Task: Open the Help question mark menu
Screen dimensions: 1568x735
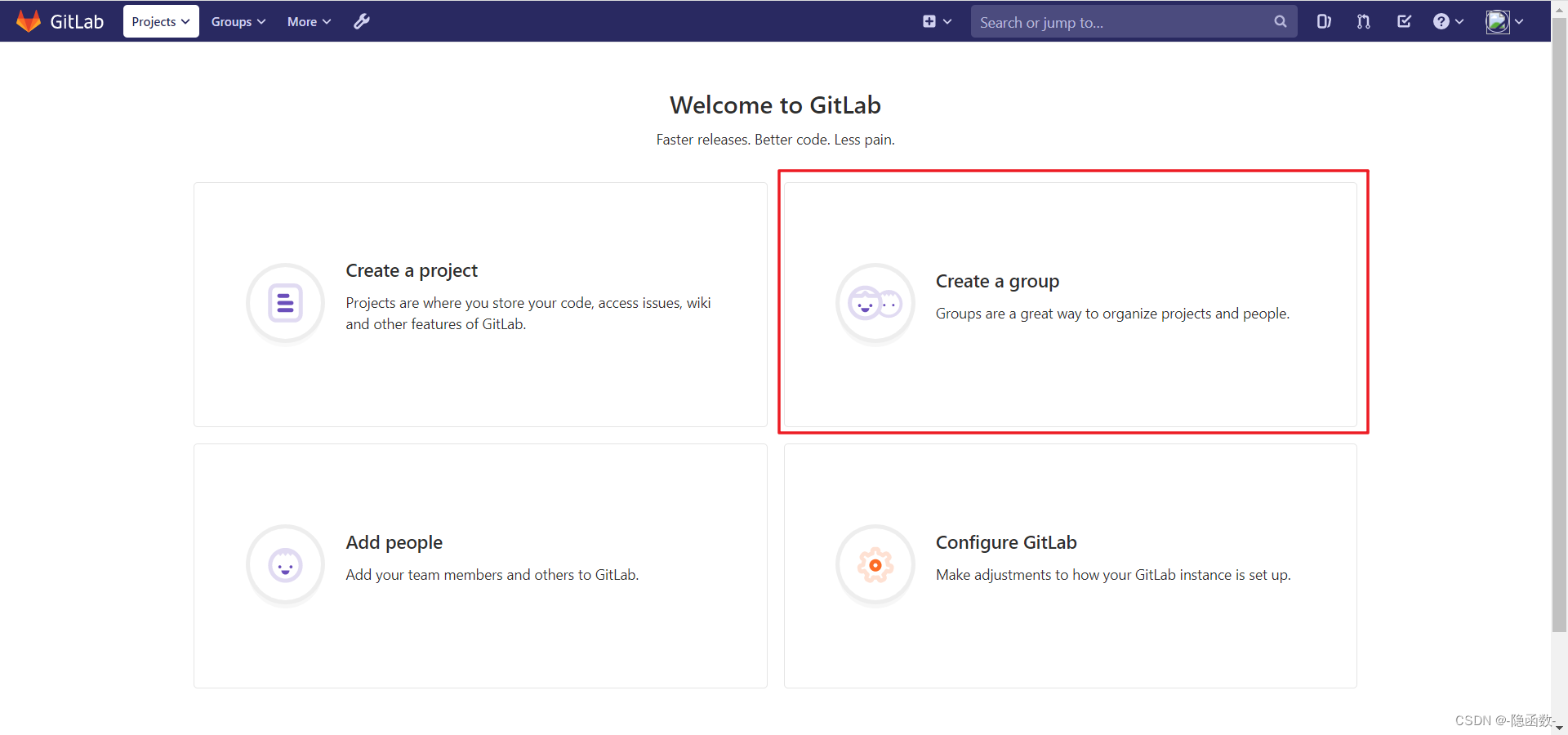Action: point(1448,22)
